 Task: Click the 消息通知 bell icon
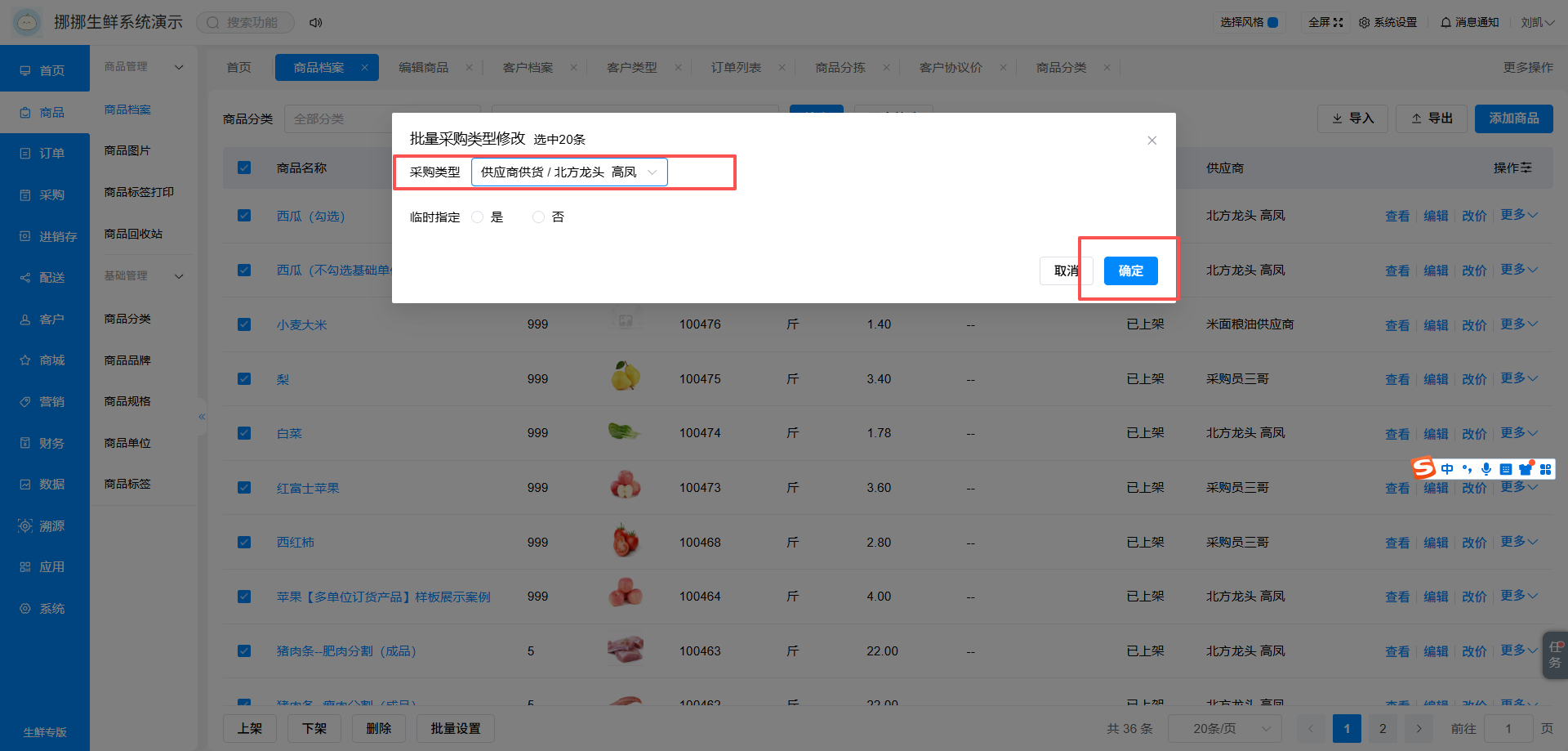[x=1445, y=23]
